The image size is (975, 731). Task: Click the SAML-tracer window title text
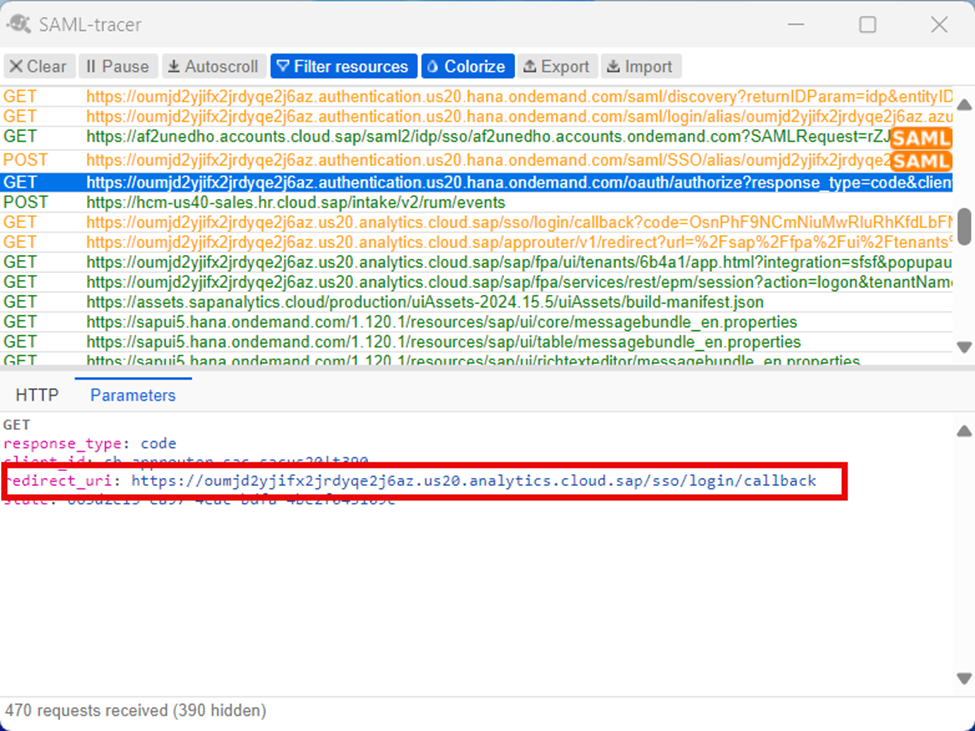coord(90,24)
